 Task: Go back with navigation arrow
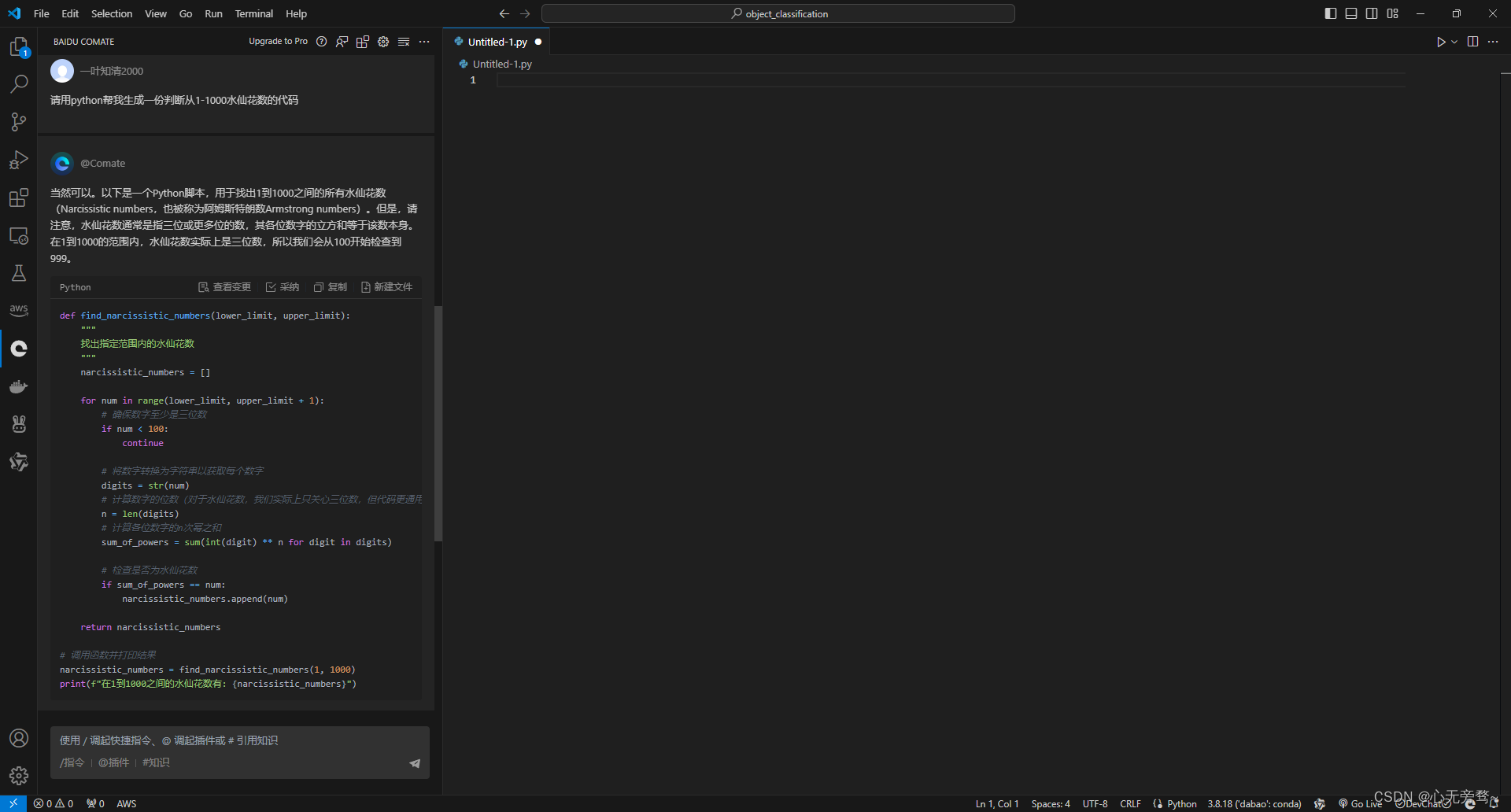504,13
